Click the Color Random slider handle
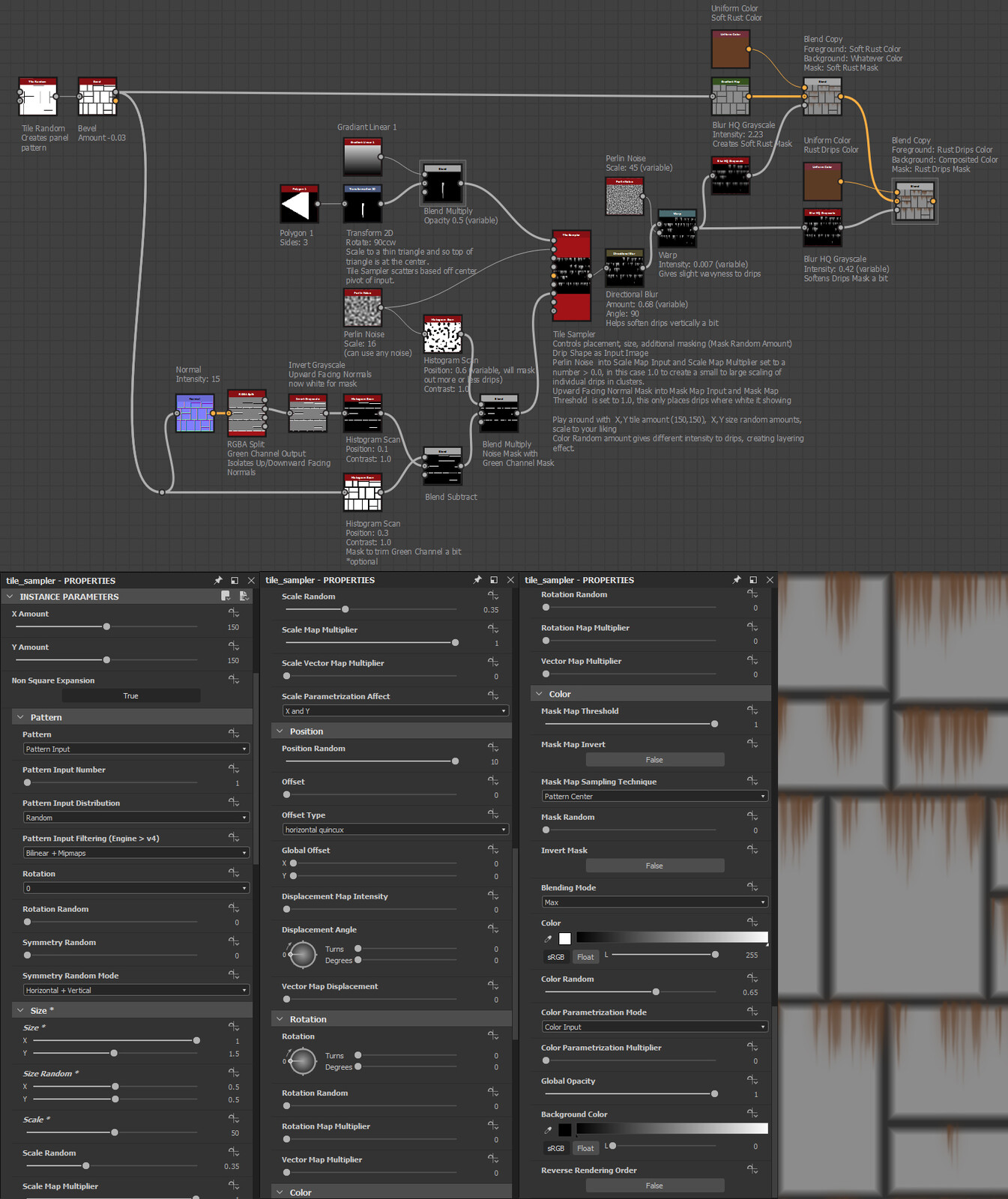Viewport: 1008px width, 1199px height. pos(656,991)
